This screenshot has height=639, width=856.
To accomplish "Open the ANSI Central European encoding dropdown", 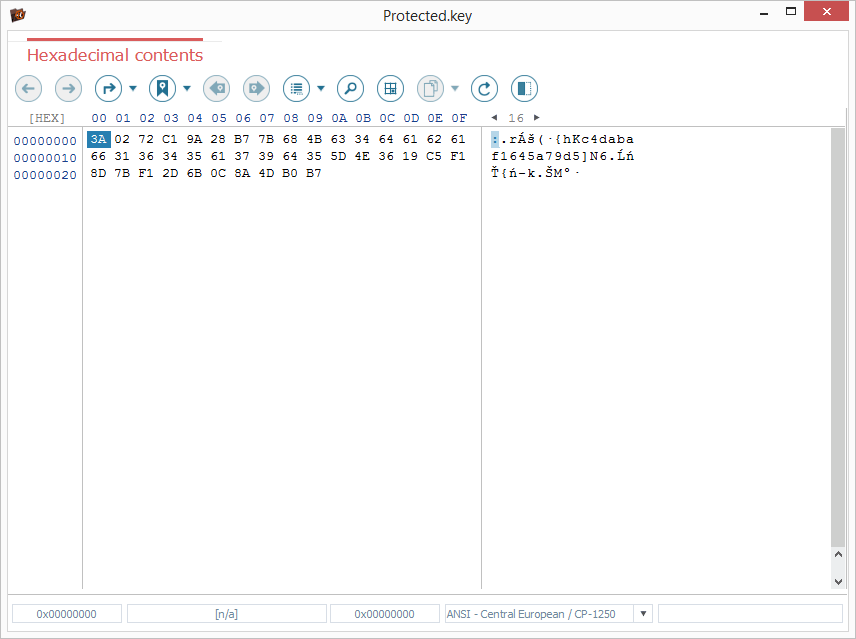I will coord(643,614).
